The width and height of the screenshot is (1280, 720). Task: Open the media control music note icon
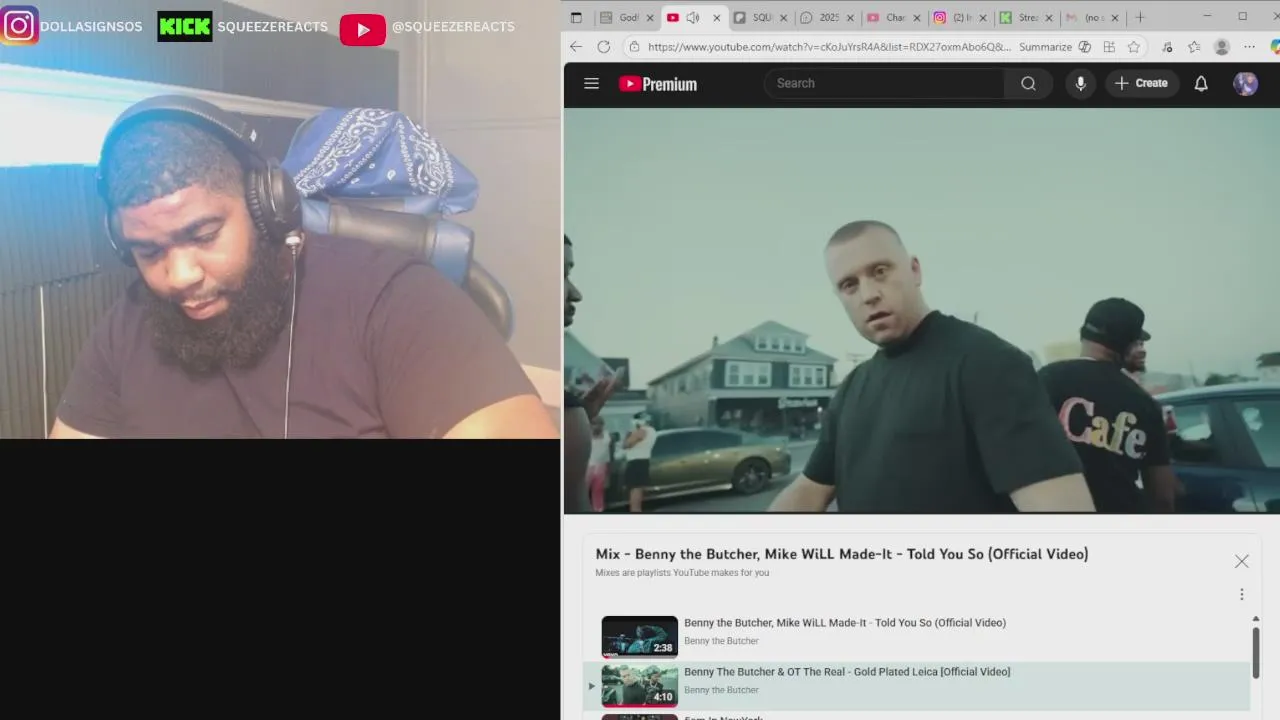click(1167, 47)
